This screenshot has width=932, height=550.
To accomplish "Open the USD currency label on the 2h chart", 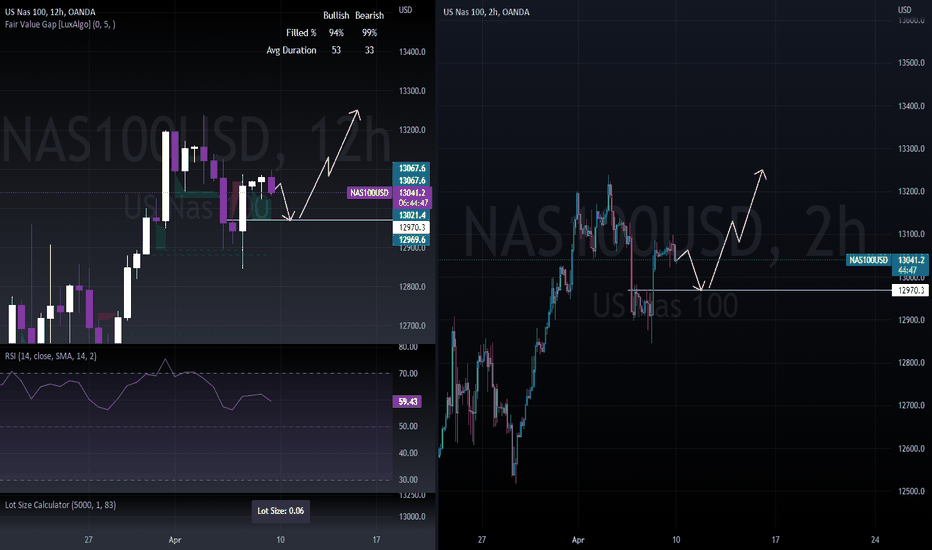I will (x=904, y=10).
